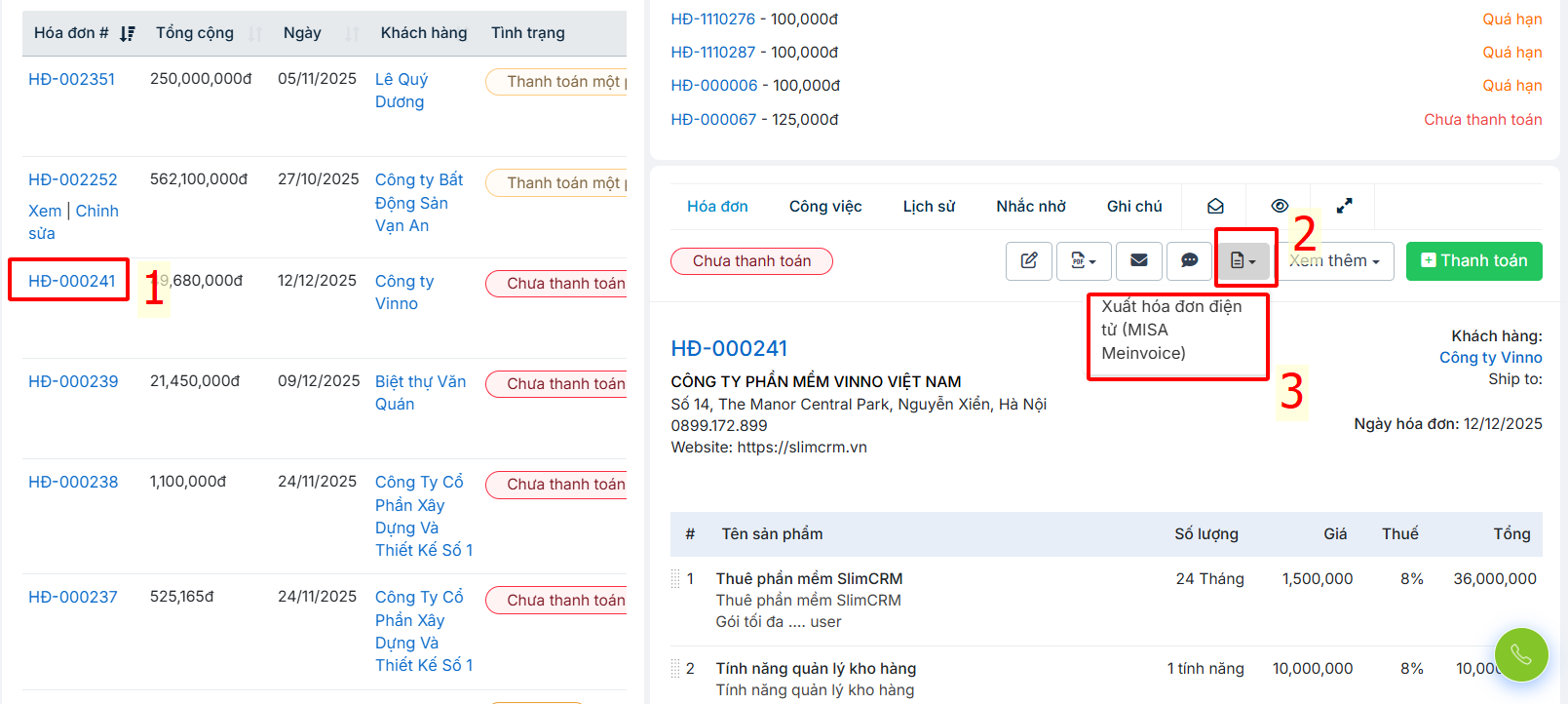Open the Lịch sử tab
Screen dimensions: 1568x704
pos(929,206)
